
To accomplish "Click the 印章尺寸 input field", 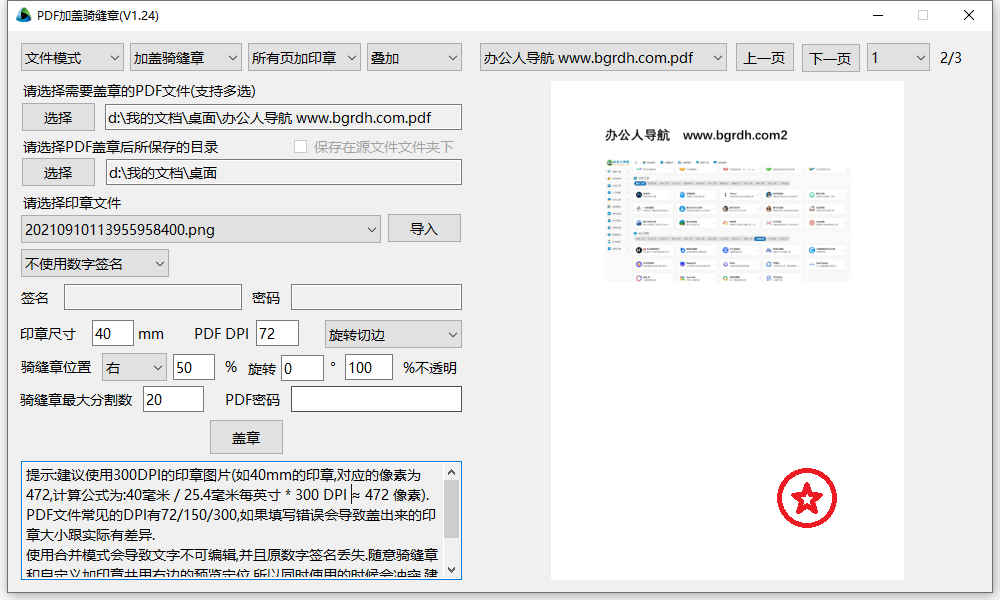I will (113, 334).
